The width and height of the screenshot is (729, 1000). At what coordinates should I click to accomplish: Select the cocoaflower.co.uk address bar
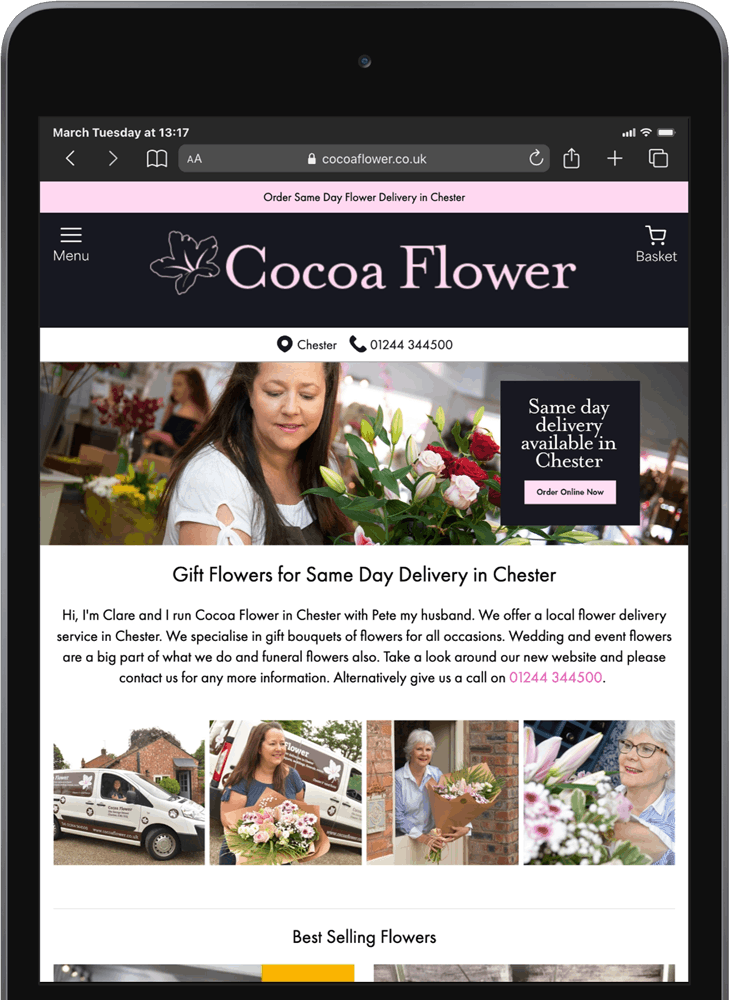(364, 159)
